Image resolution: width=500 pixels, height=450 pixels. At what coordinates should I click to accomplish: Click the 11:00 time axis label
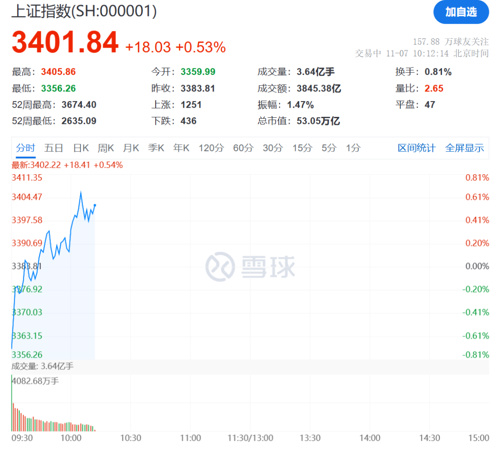[191, 438]
